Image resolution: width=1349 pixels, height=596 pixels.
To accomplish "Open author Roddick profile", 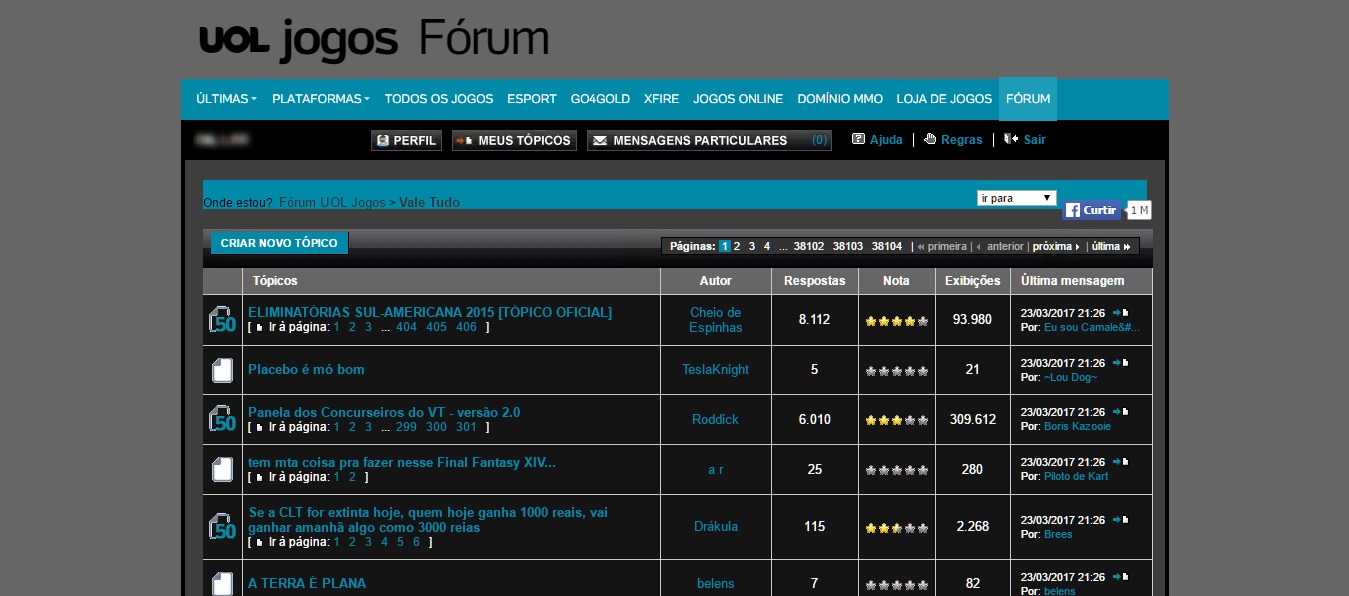I will pyautogui.click(x=715, y=419).
